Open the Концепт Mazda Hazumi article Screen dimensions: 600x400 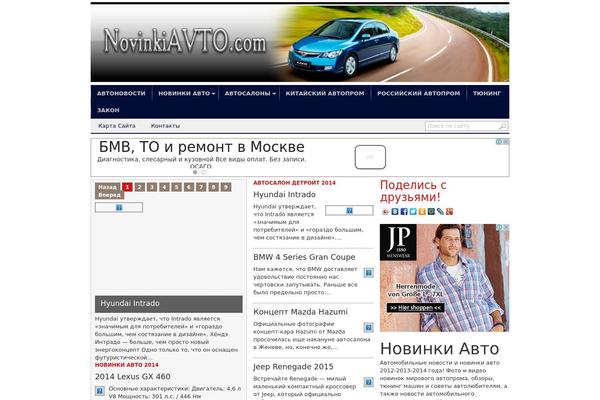tap(300, 312)
